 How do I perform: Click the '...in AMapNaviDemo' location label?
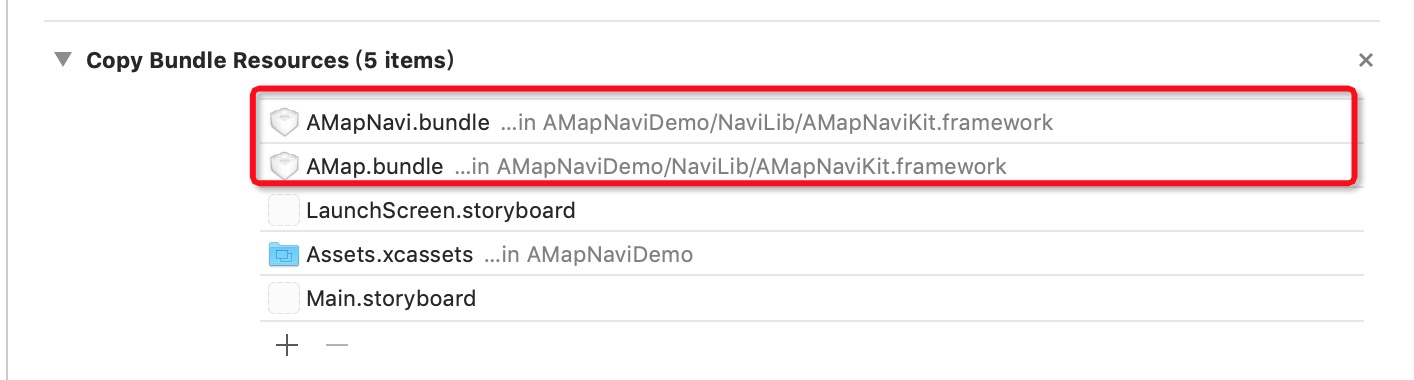pos(588,254)
